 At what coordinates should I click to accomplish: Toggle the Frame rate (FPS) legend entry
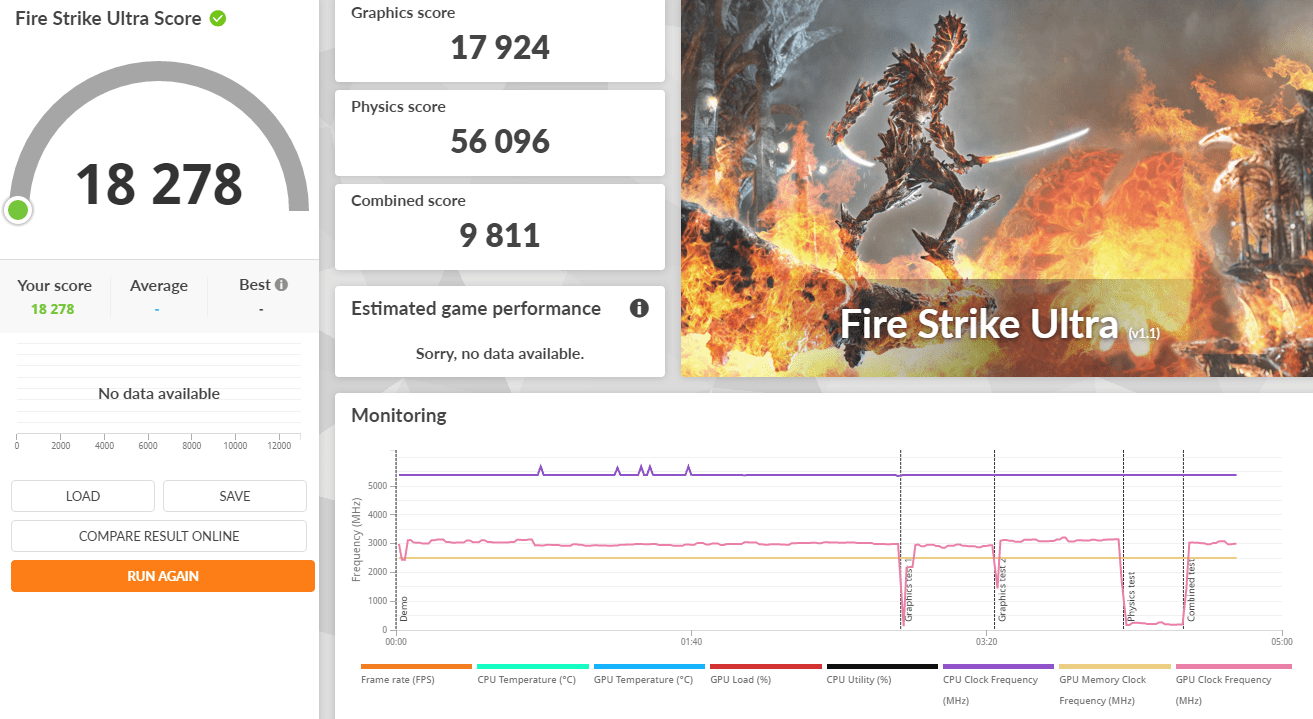tap(416, 674)
